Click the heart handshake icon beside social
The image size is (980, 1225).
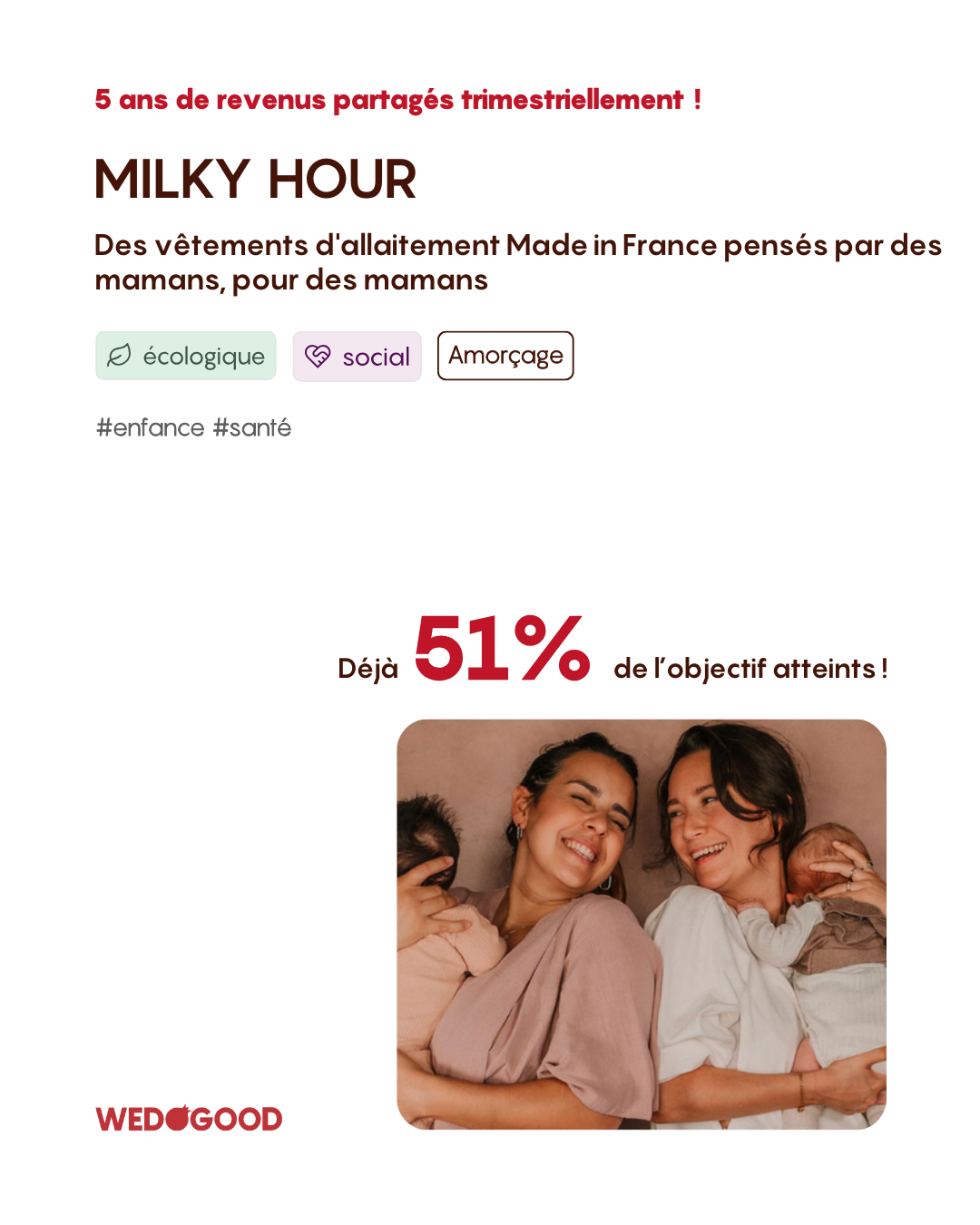[x=318, y=356]
